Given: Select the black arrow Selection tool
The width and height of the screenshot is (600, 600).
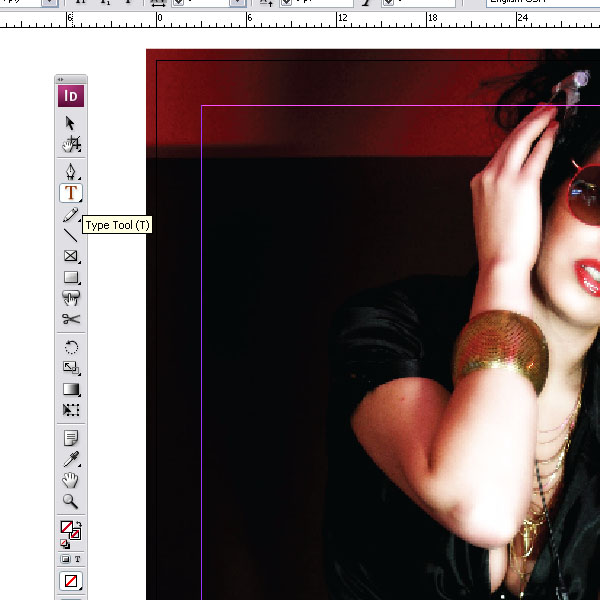Looking at the screenshot, I should coord(70,123).
